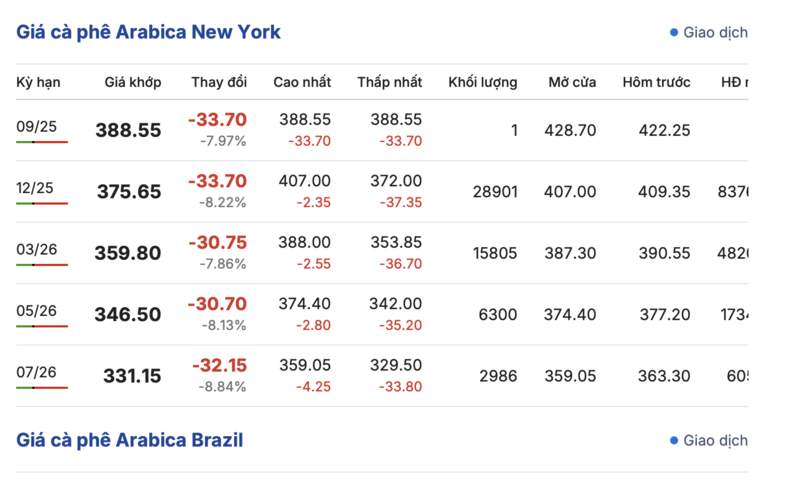Click the Cao nhất column header
The height and width of the screenshot is (482, 800).
302,82
